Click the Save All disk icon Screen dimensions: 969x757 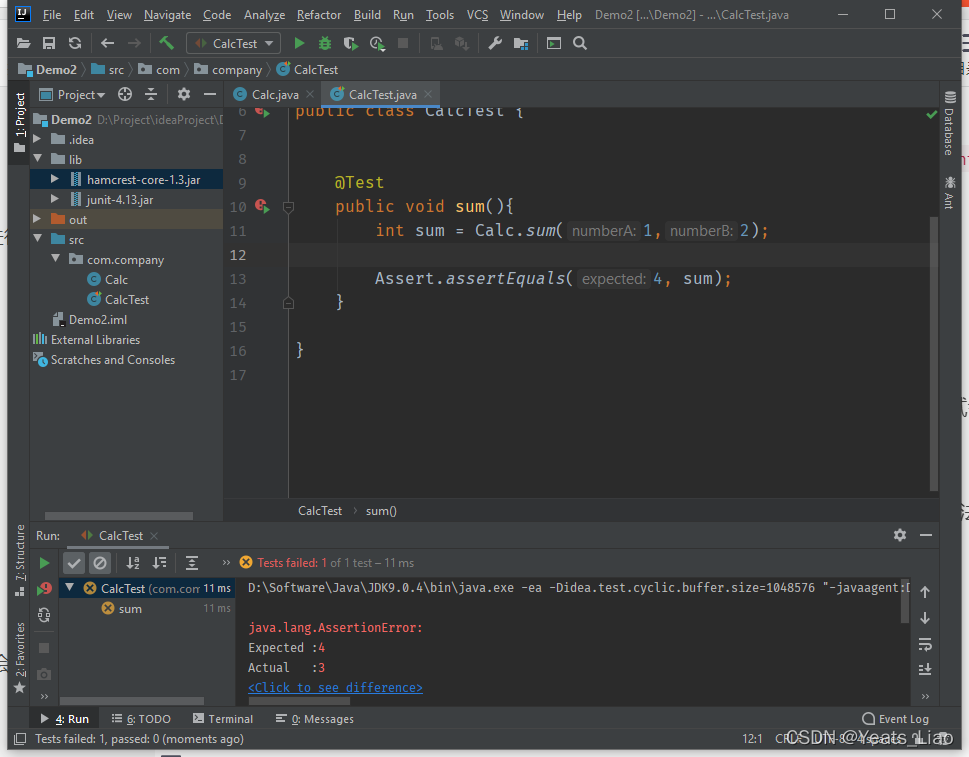tap(49, 43)
